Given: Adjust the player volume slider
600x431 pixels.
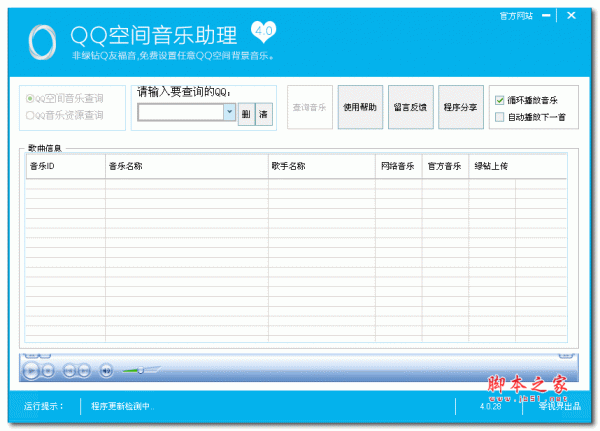Looking at the screenshot, I should point(141,370).
